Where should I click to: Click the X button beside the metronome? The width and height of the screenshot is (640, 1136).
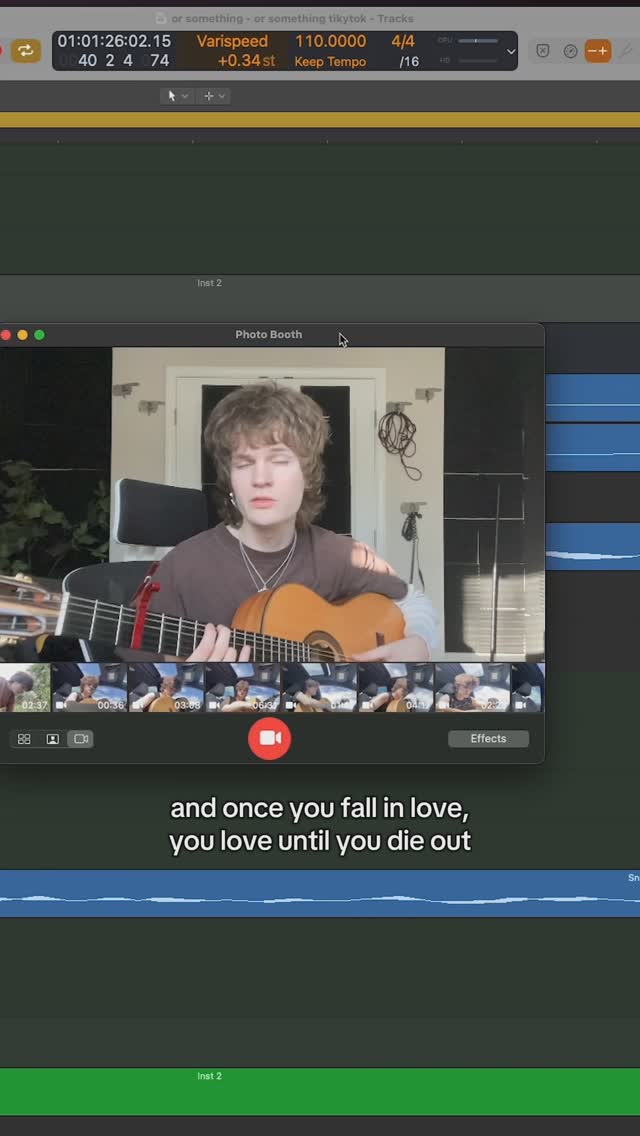coord(542,50)
